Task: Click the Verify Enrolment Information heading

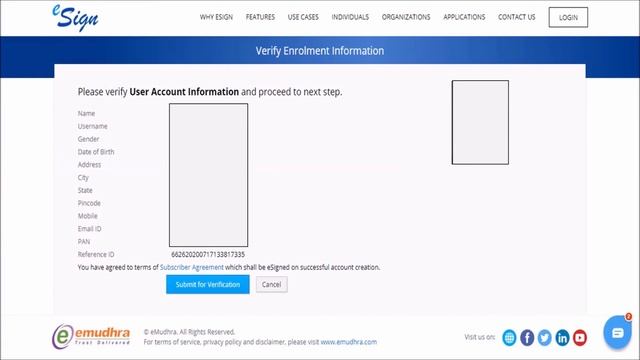Action: click(x=320, y=51)
